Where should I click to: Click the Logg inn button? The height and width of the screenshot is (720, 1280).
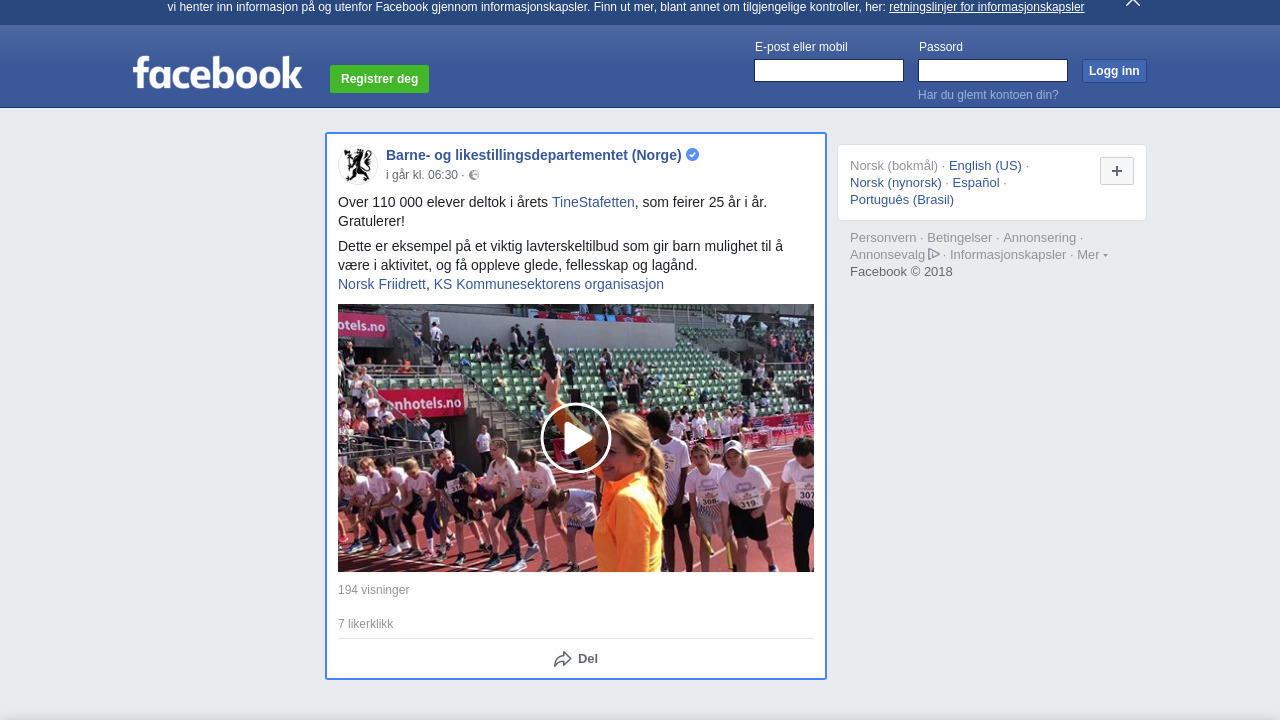coord(1114,71)
